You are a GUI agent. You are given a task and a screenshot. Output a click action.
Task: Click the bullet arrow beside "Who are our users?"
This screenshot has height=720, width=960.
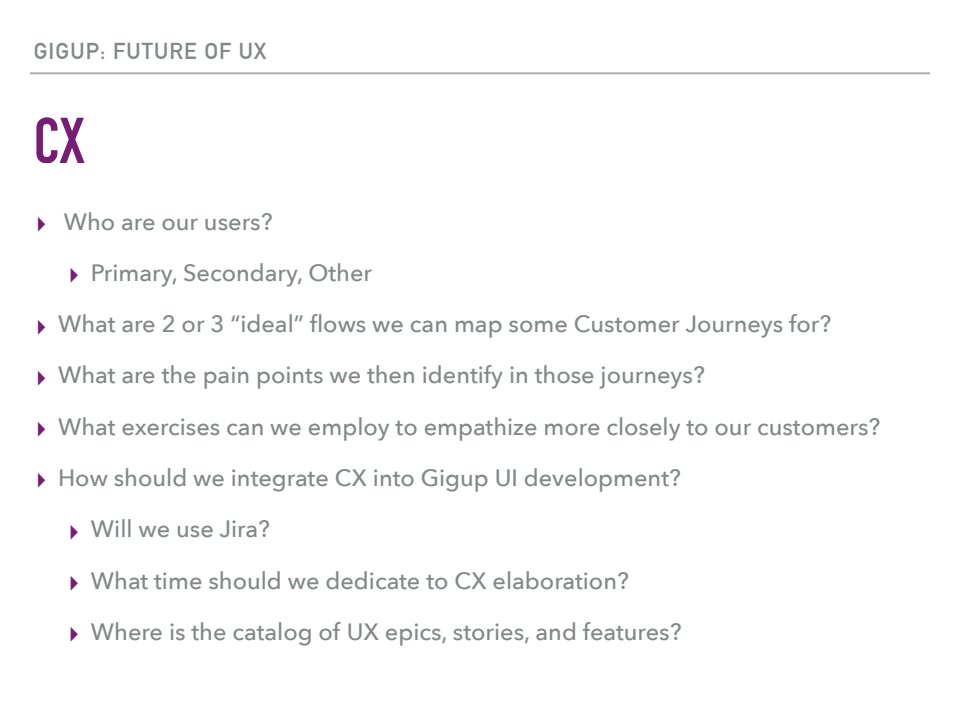pyautogui.click(x=41, y=224)
